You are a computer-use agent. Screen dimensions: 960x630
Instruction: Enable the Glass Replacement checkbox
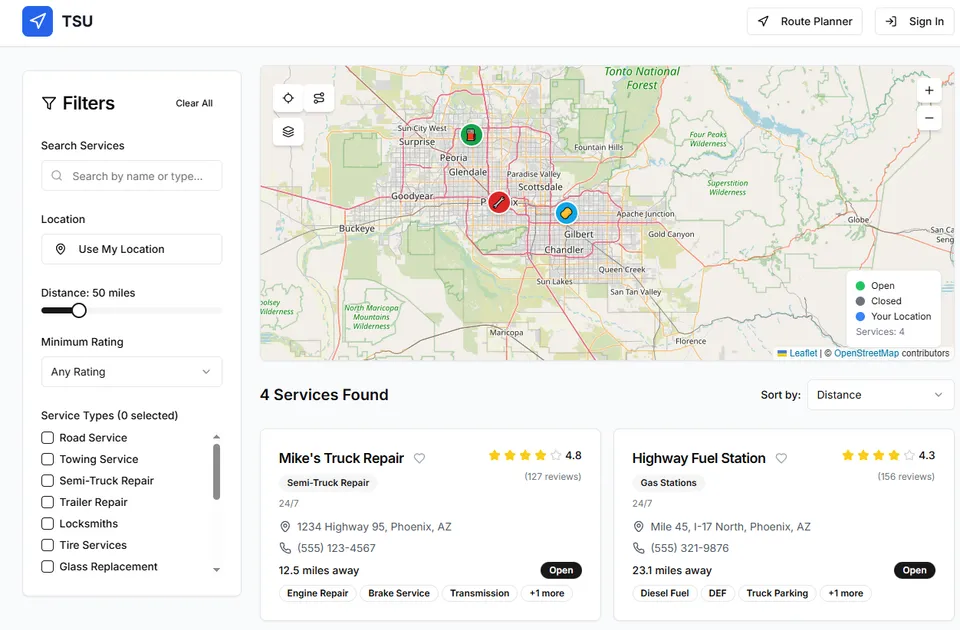47,566
